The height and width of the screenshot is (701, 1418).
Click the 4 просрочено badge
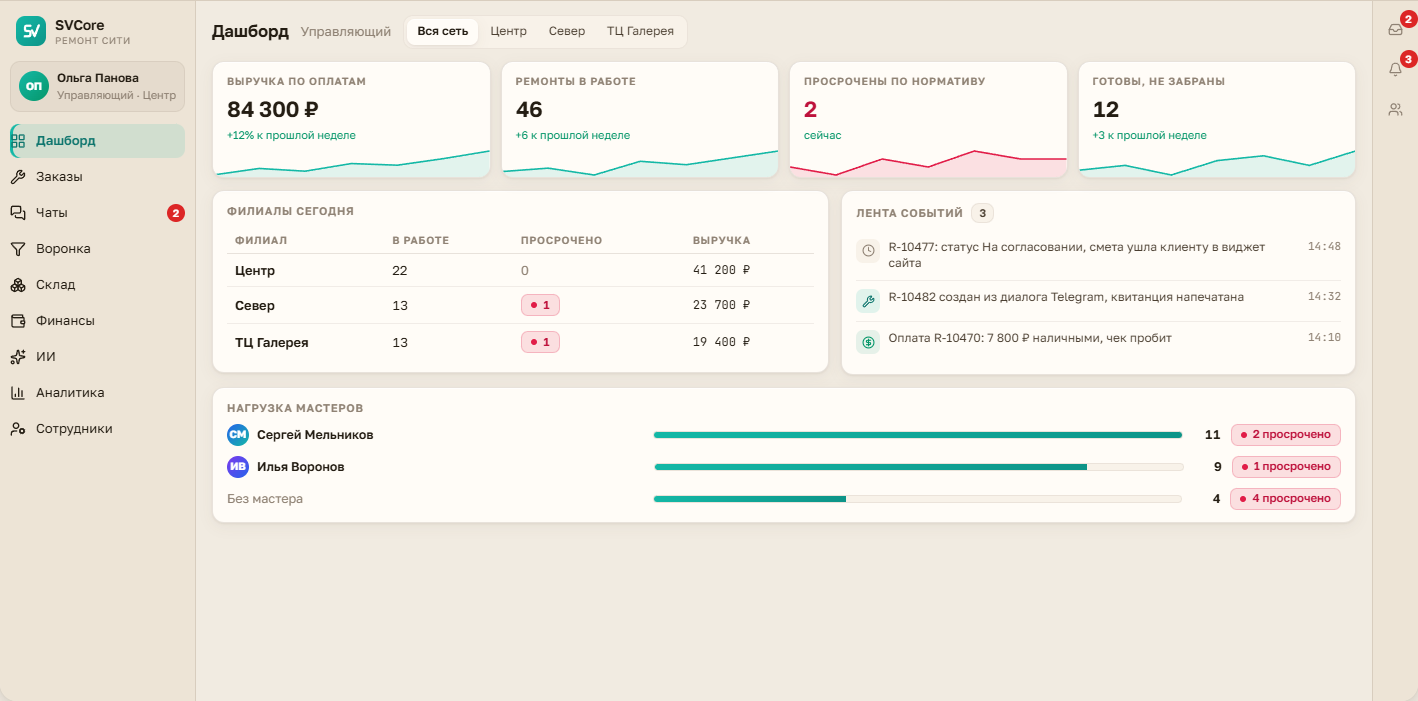pos(1286,498)
